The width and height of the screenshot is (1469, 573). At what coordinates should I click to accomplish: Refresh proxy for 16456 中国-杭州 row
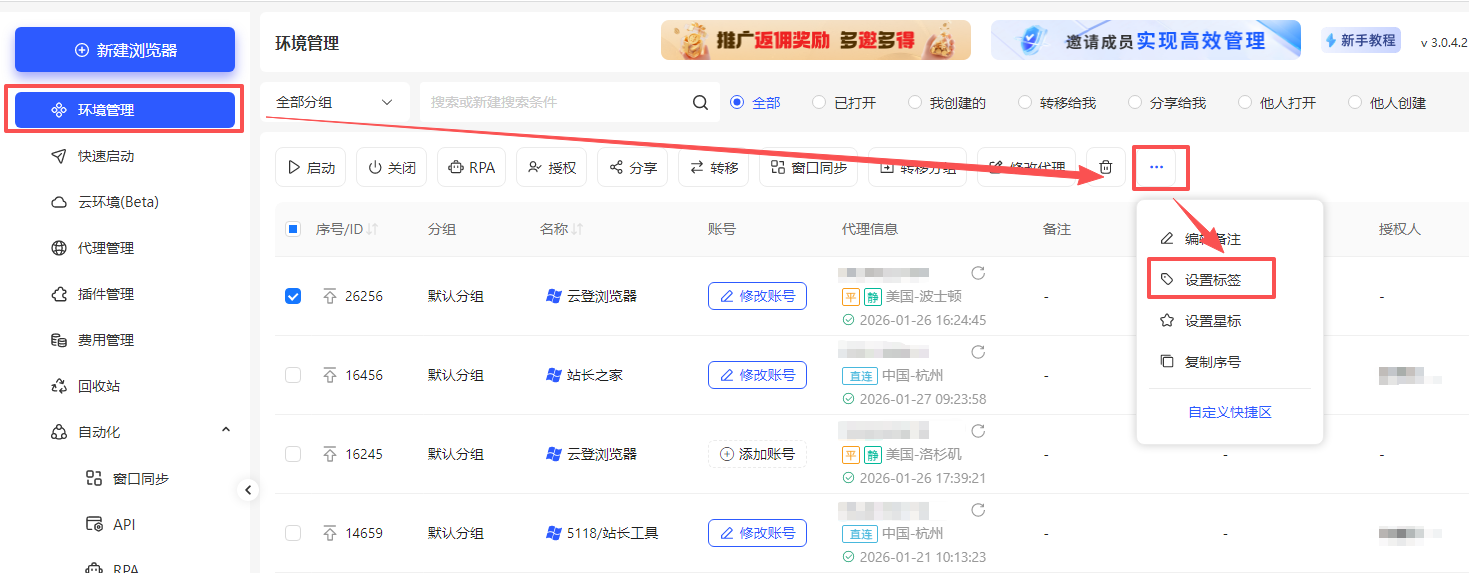[x=978, y=352]
